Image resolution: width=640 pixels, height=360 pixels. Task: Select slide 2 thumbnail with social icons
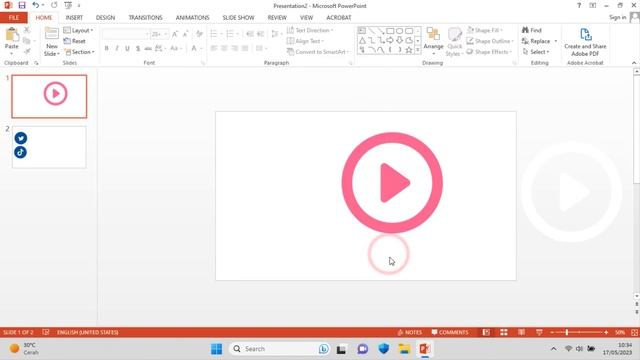coord(49,147)
